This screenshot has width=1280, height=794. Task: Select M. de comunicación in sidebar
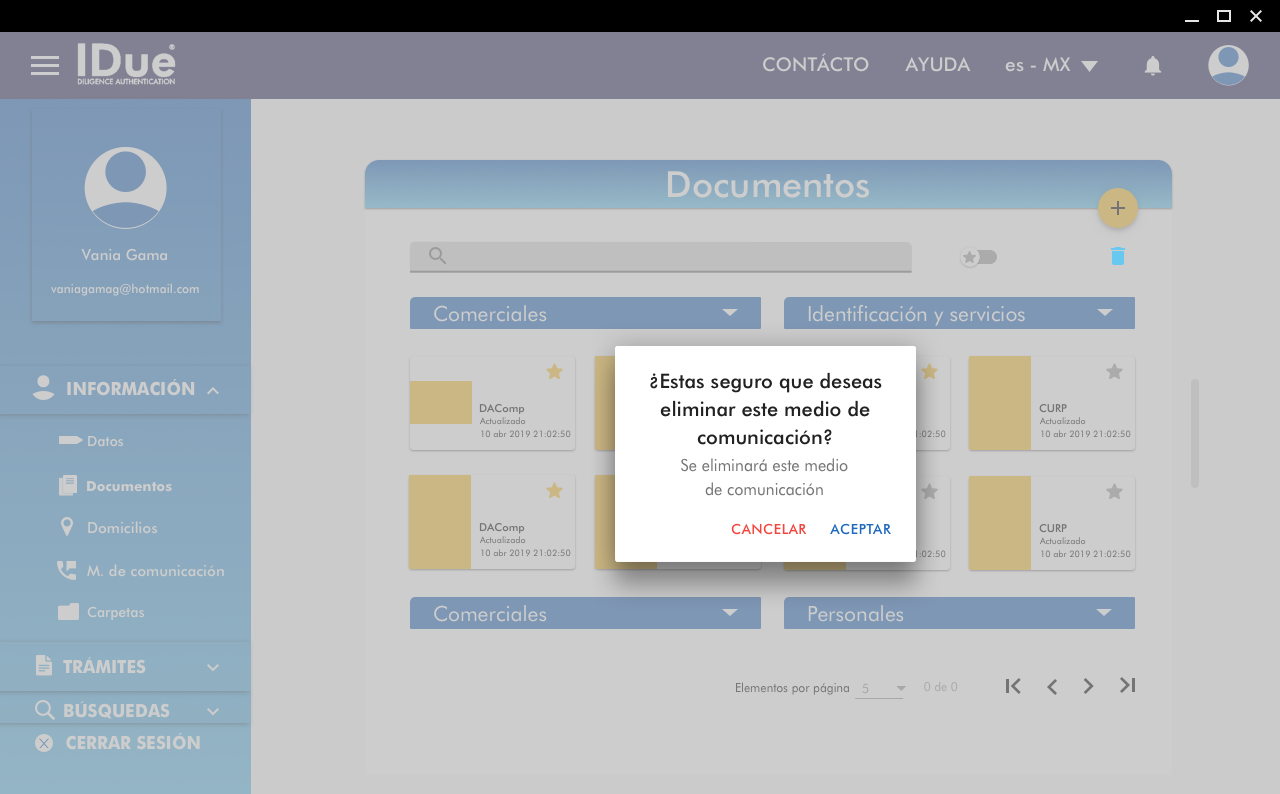point(155,571)
